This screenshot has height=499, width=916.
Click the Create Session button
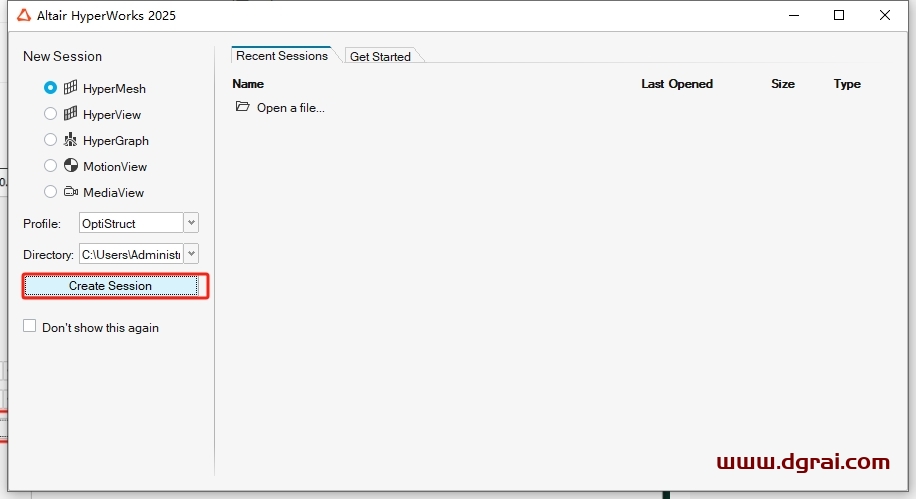[111, 286]
